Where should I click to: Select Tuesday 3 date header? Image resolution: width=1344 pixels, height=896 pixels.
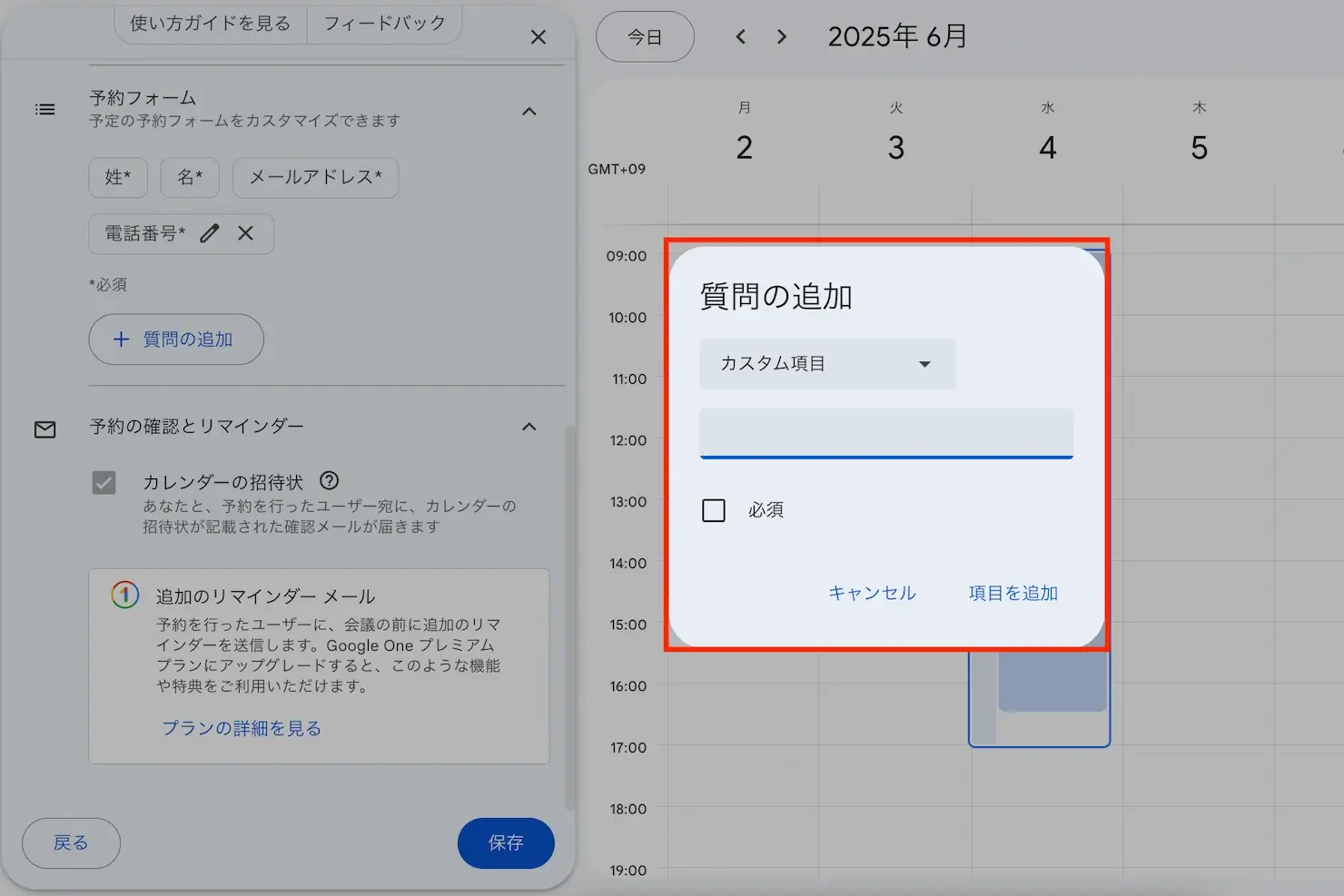[x=896, y=147]
